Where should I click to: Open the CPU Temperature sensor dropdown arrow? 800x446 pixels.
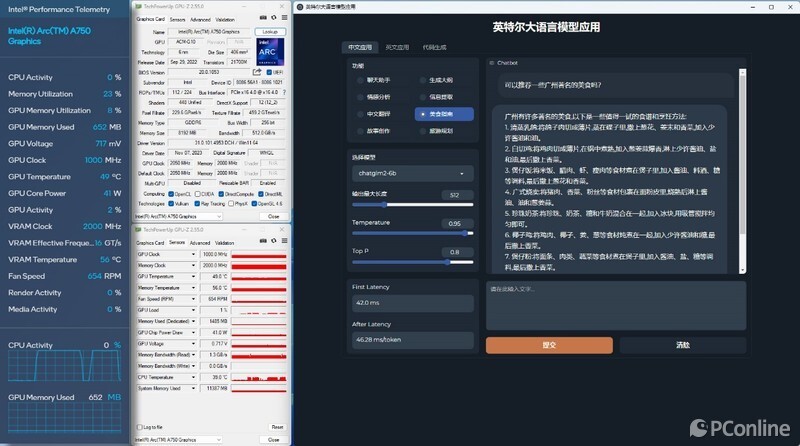coord(193,377)
